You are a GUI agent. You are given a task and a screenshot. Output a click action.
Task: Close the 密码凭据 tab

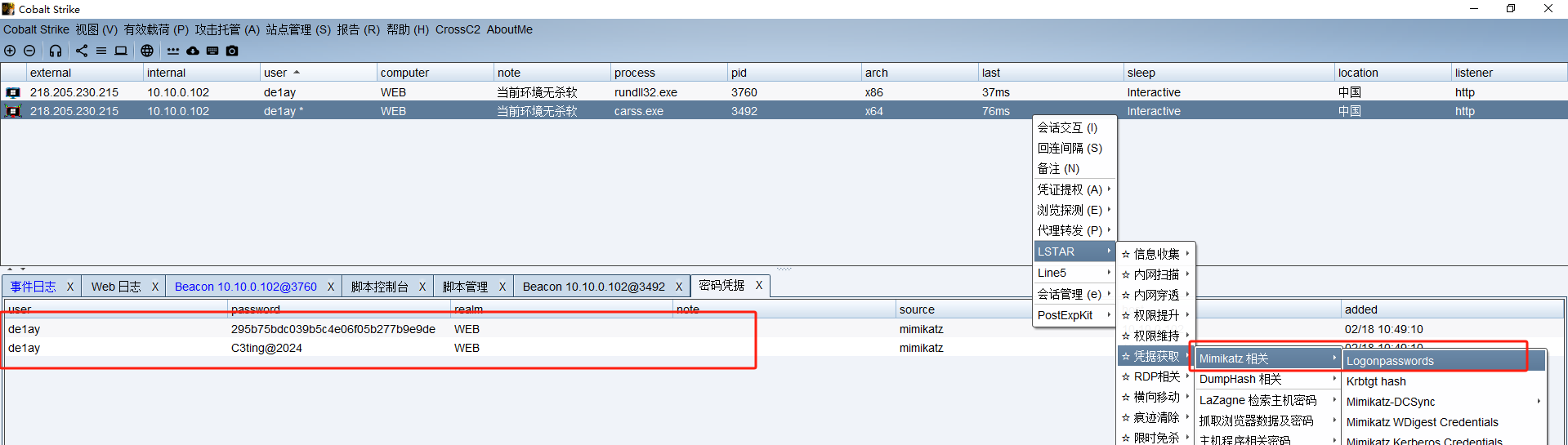[x=758, y=286]
